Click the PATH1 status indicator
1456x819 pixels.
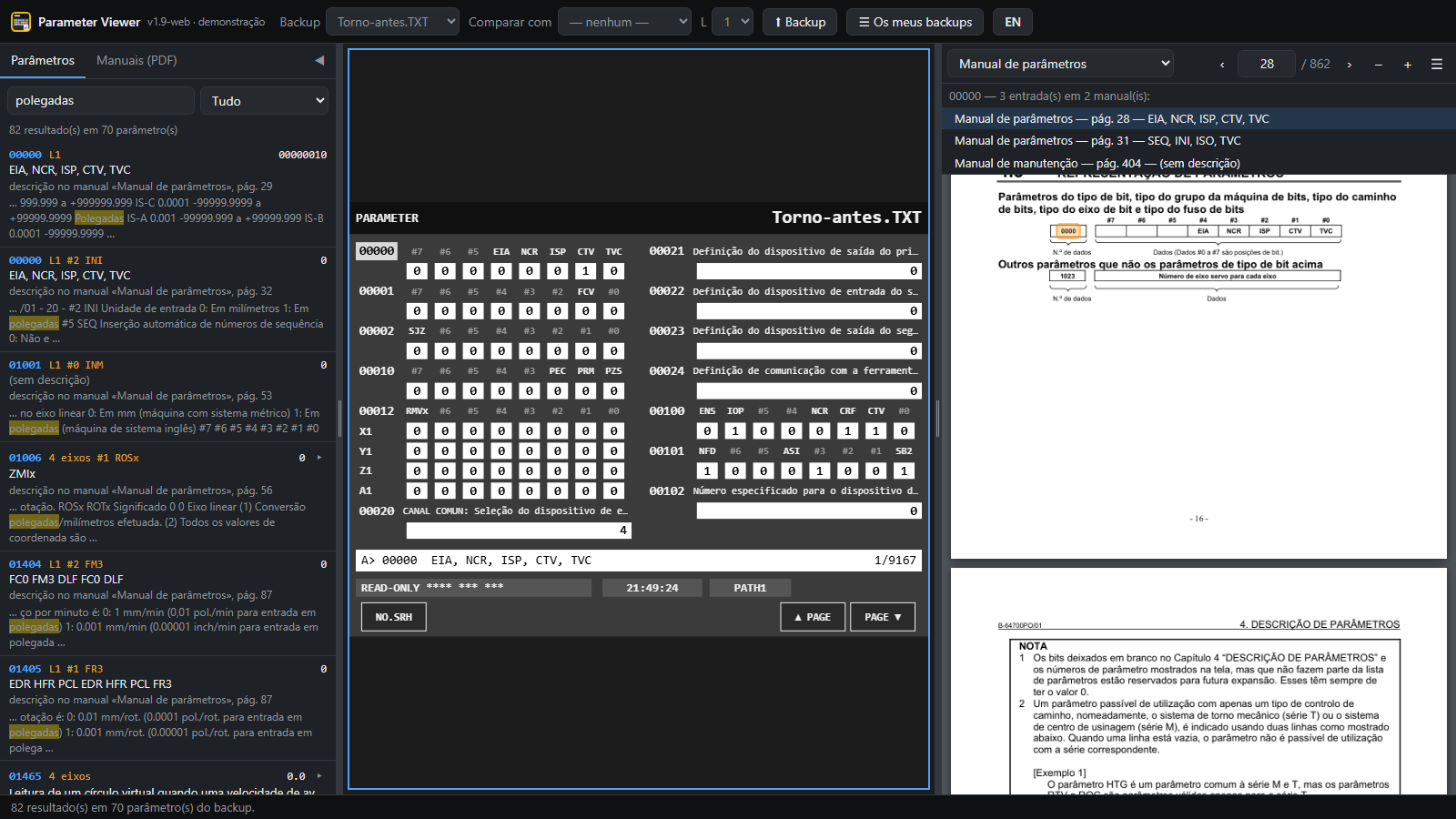click(750, 588)
